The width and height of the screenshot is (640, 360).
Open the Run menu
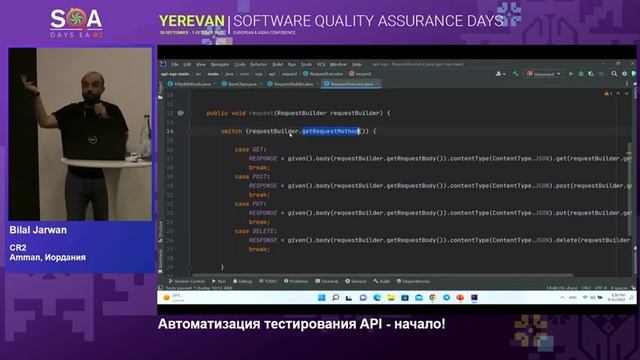pos(292,64)
